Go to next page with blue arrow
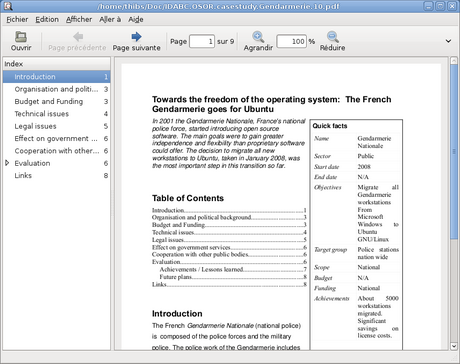Viewport: 460px width, 364px height. pos(136,37)
